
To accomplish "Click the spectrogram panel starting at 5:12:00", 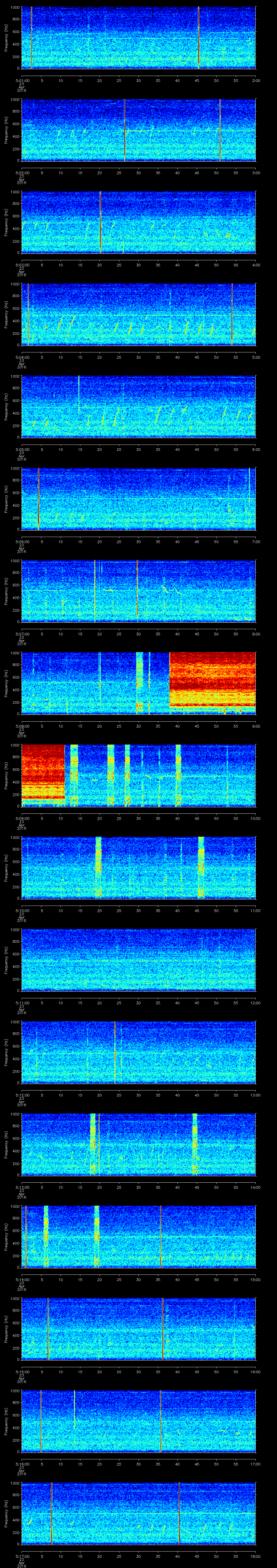I will (x=139, y=1052).
